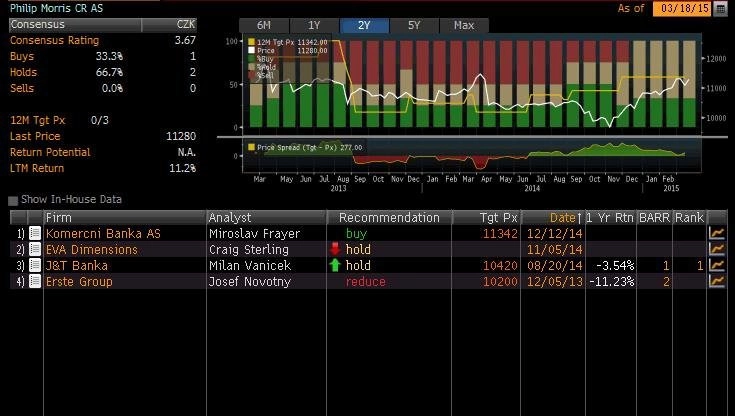Open the calendar picker next to the date
Screen dimensions: 735x416
pos(720,8)
